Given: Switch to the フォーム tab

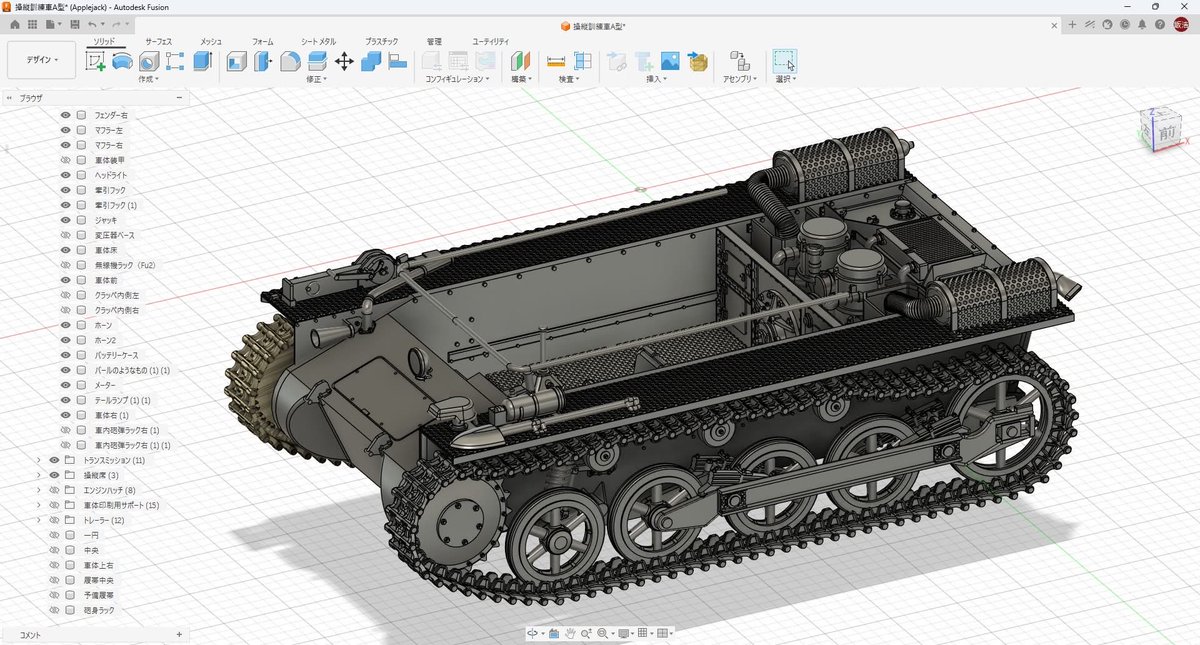Looking at the screenshot, I should [263, 42].
